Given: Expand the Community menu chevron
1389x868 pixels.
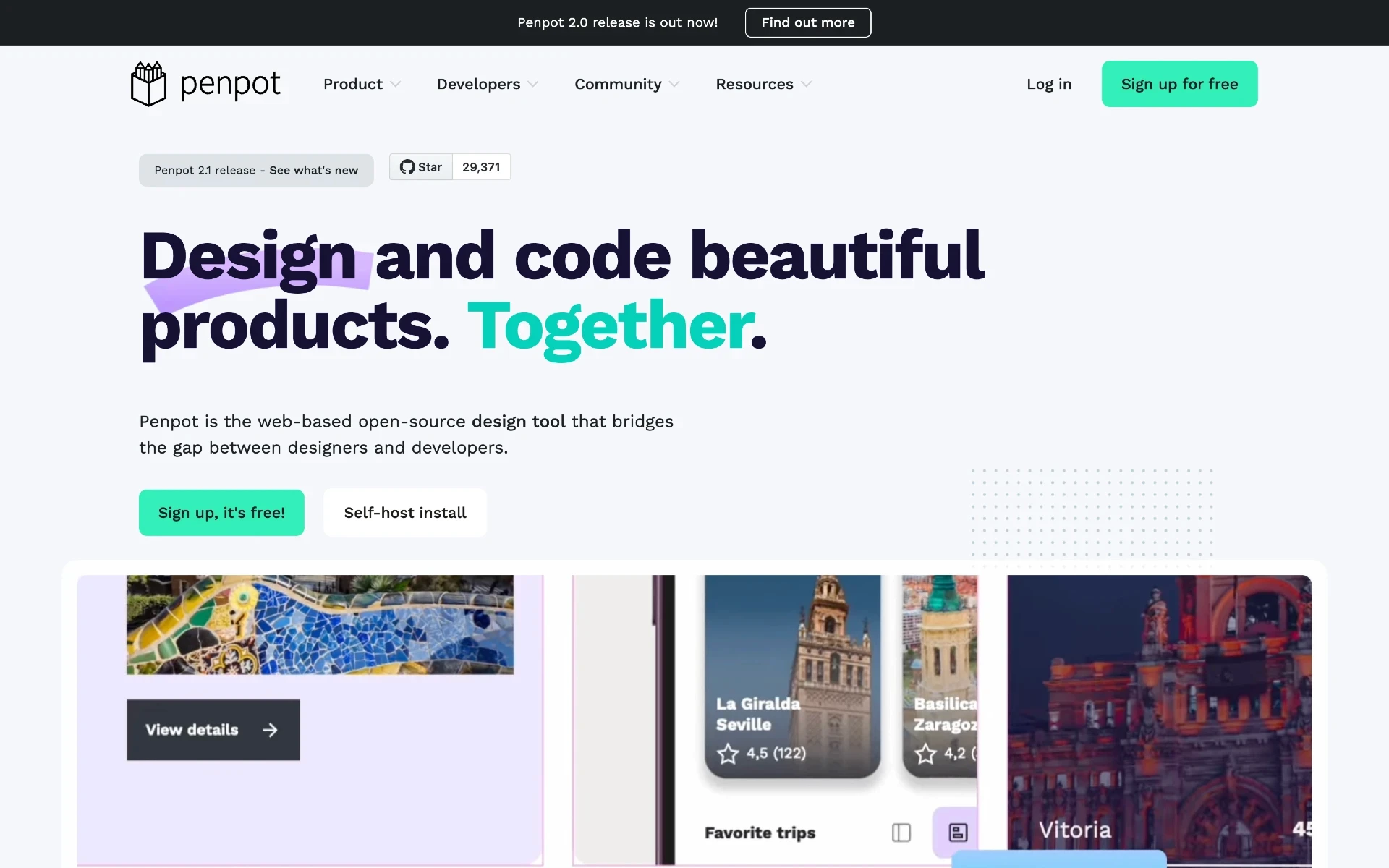Looking at the screenshot, I should [x=674, y=85].
